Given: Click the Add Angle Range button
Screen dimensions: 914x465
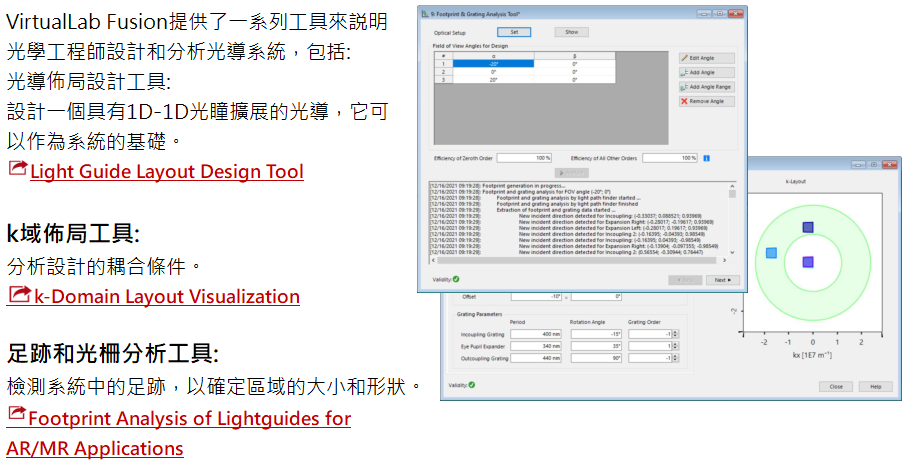Looking at the screenshot, I should click(706, 87).
